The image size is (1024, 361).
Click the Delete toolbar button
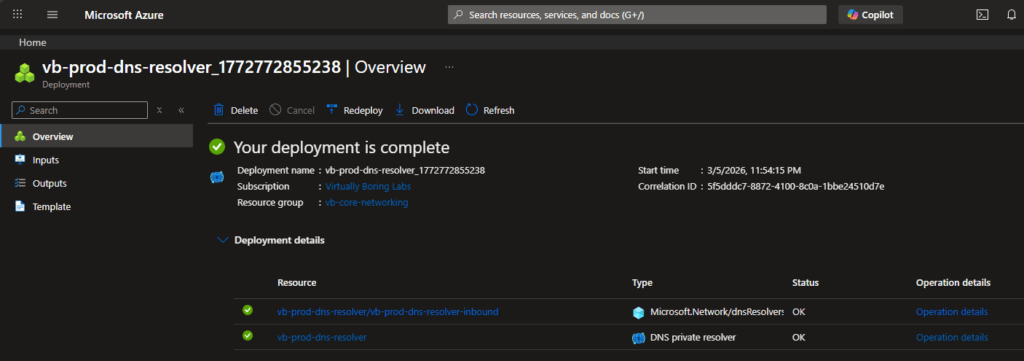tap(236, 110)
